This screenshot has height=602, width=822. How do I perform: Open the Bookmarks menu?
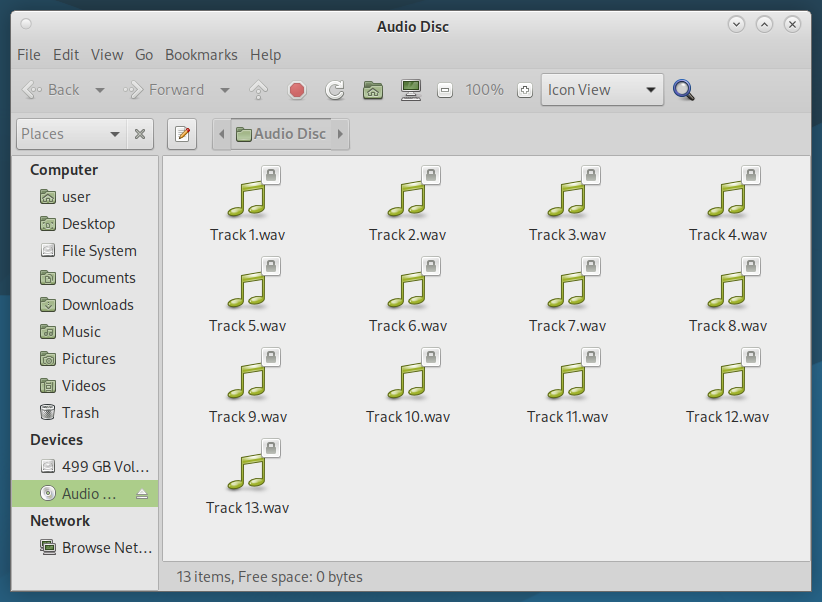(201, 55)
